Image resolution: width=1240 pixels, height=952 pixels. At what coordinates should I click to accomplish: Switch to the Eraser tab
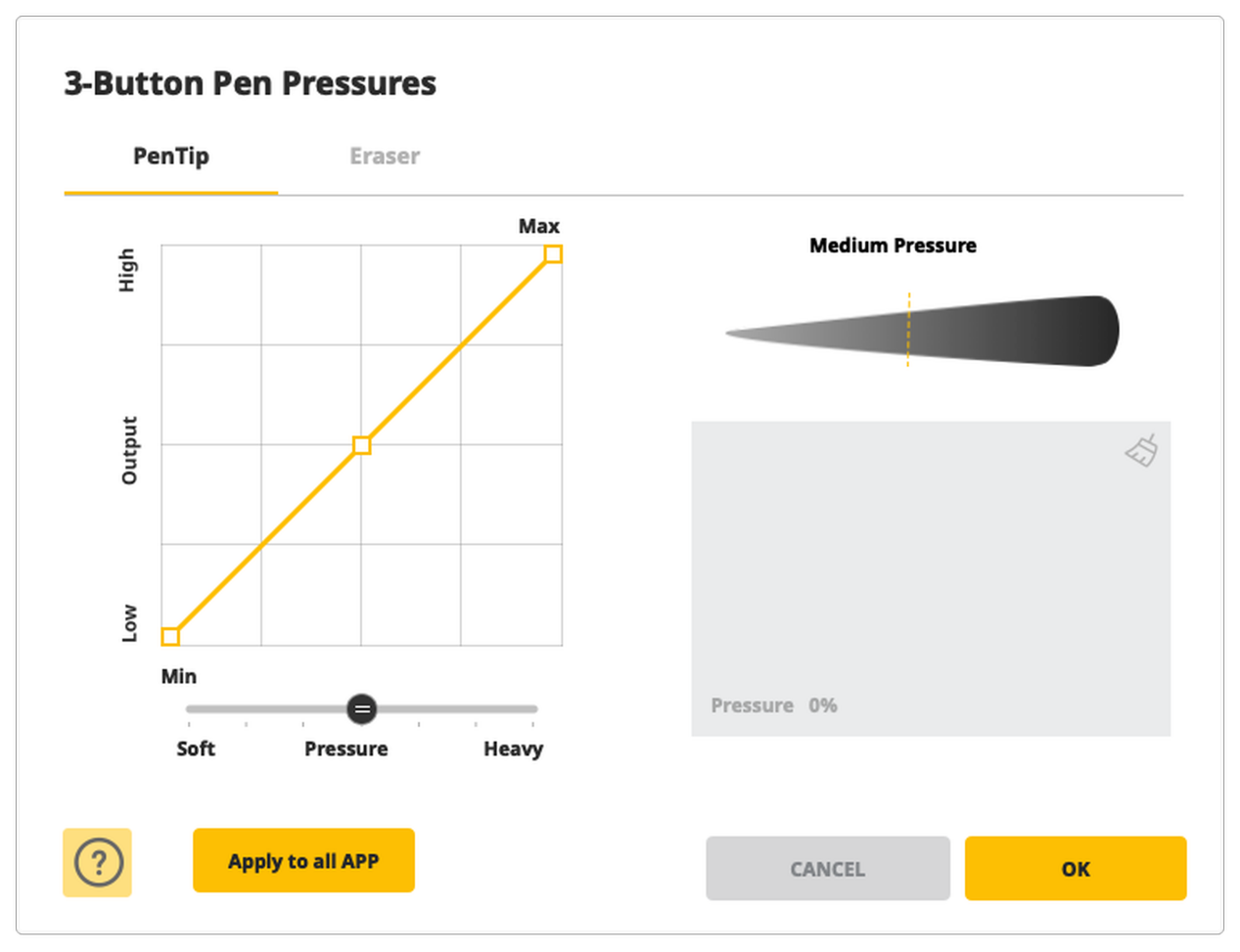pyautogui.click(x=385, y=157)
